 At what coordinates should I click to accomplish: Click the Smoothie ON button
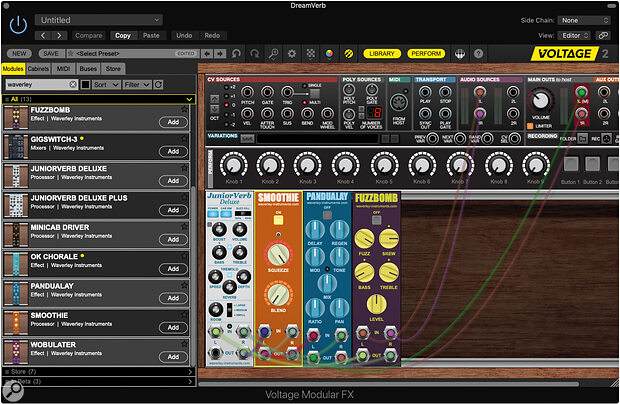click(278, 219)
